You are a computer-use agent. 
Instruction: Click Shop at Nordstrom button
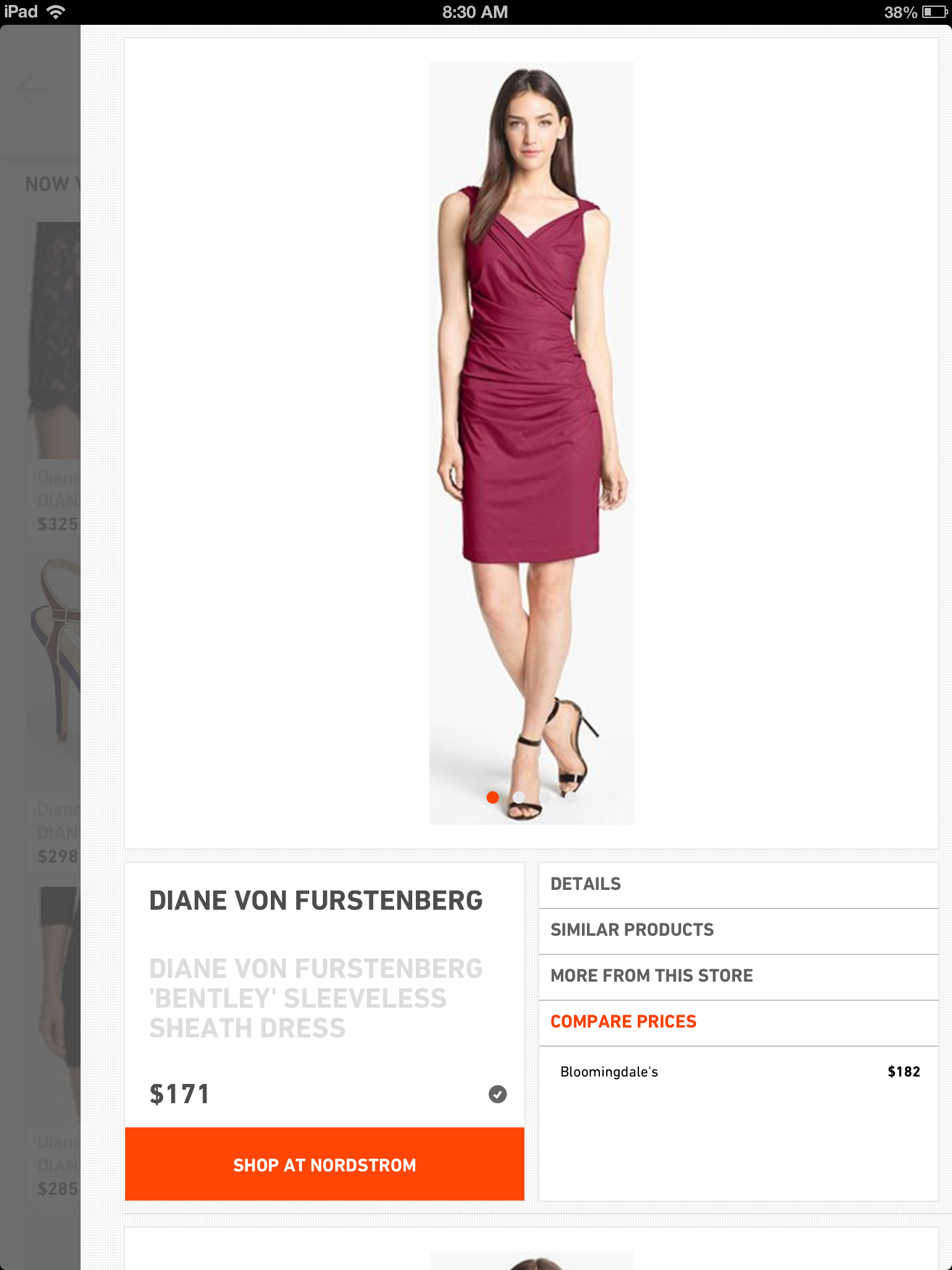coord(325,1164)
